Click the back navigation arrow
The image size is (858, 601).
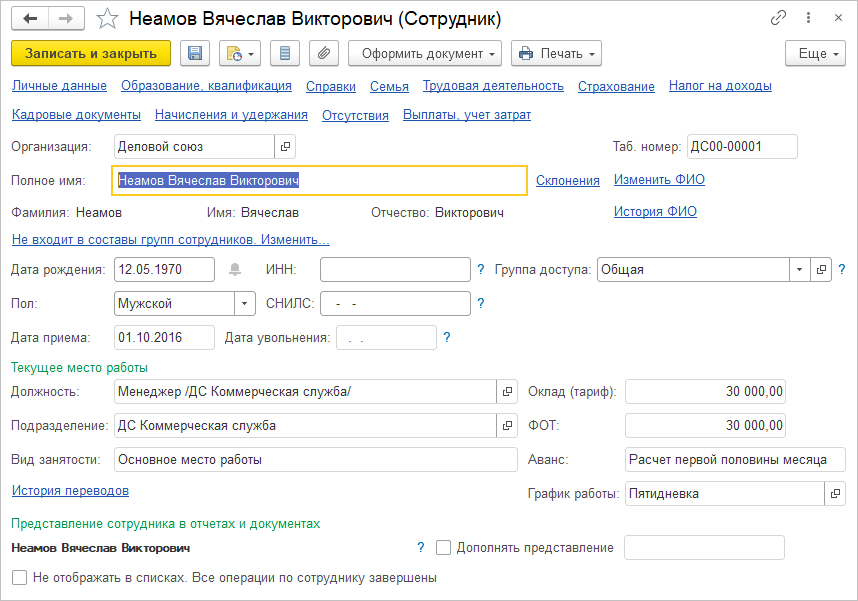pyautogui.click(x=30, y=19)
